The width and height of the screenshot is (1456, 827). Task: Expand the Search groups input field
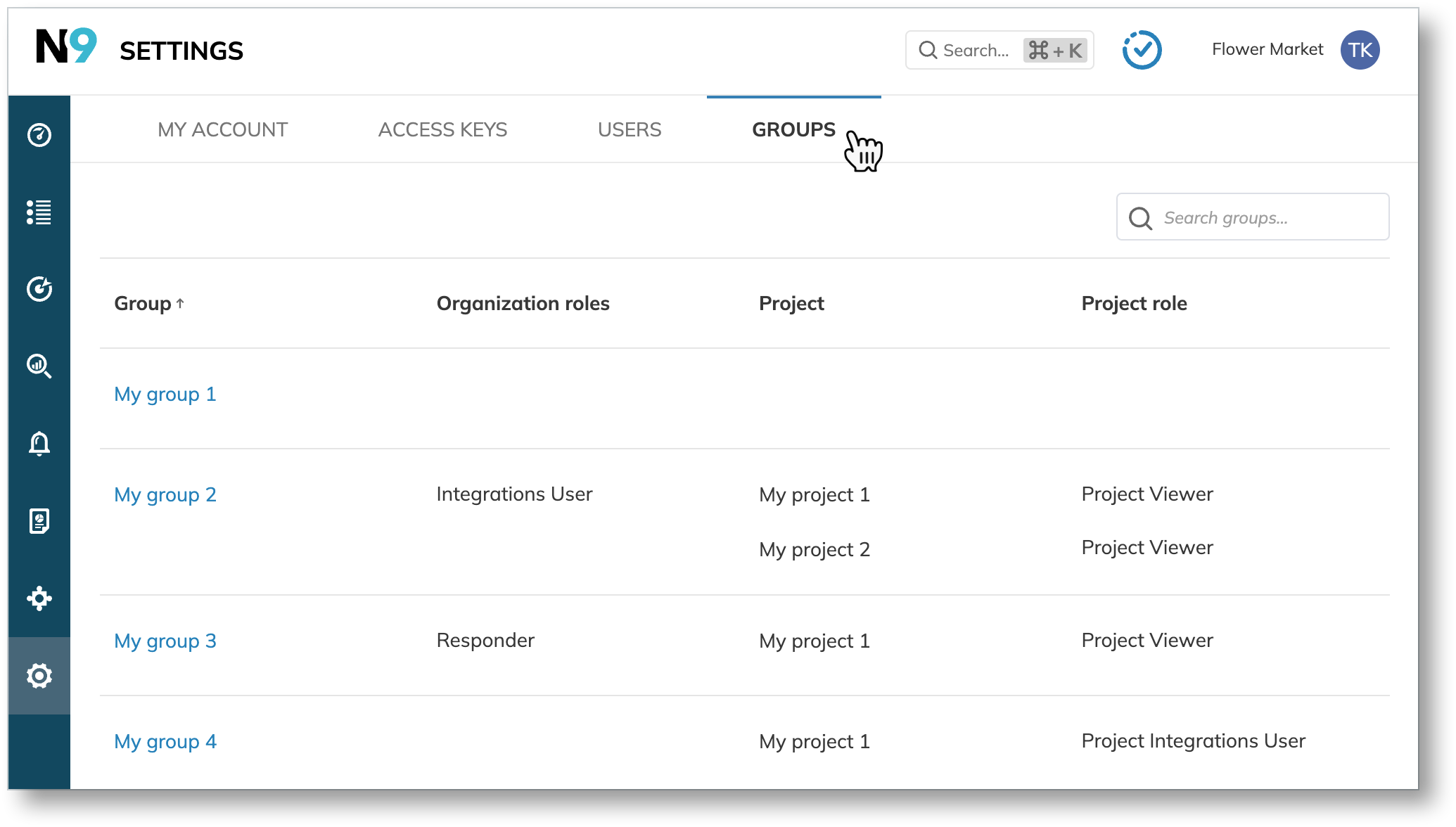pos(1251,217)
